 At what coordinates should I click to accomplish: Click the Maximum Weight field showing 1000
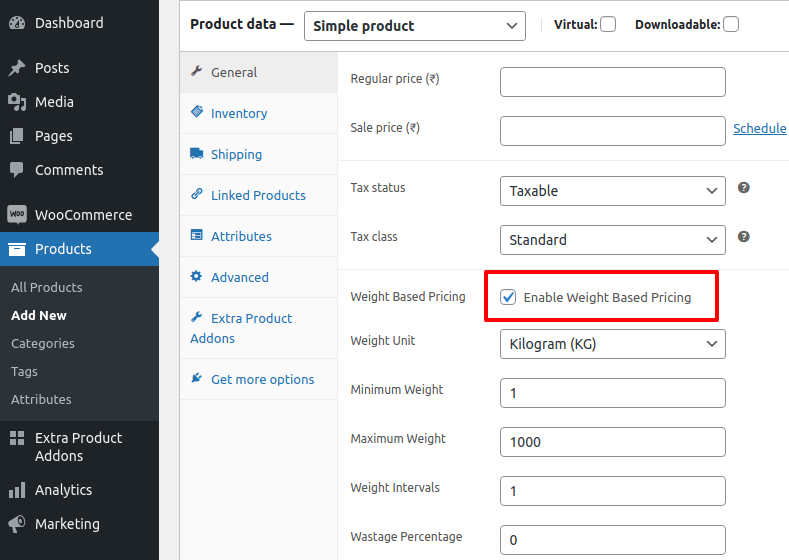(x=613, y=442)
